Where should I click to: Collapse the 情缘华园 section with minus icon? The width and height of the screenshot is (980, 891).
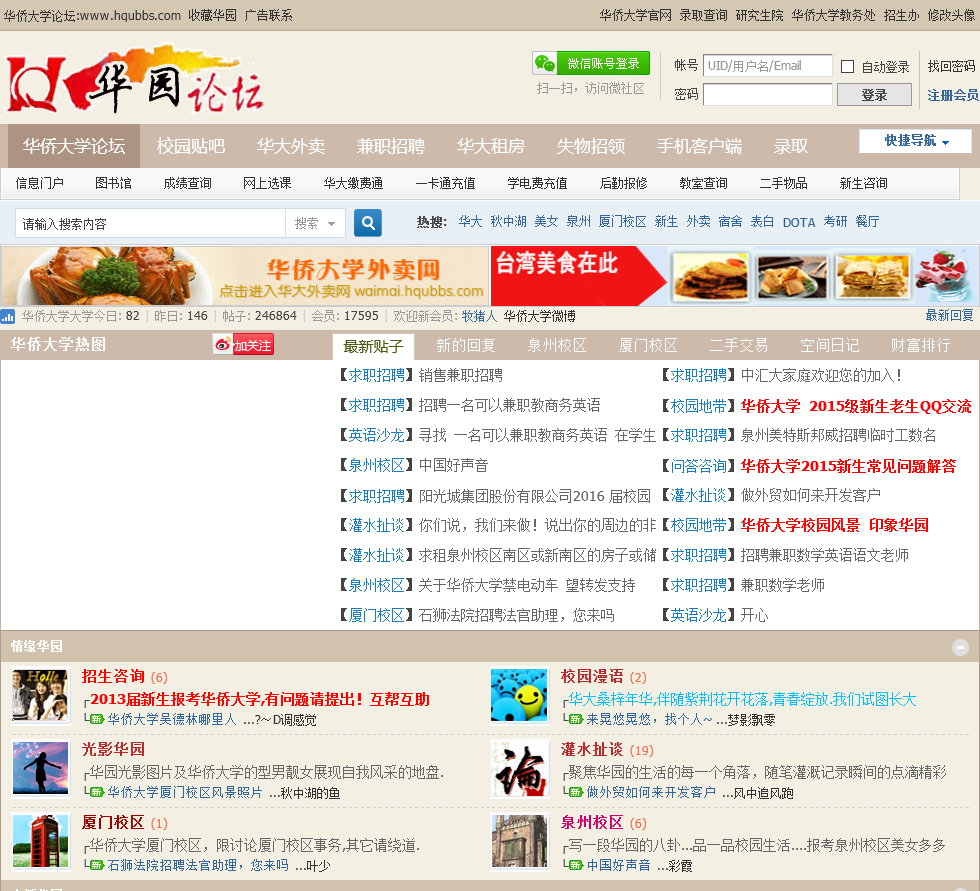[960, 647]
